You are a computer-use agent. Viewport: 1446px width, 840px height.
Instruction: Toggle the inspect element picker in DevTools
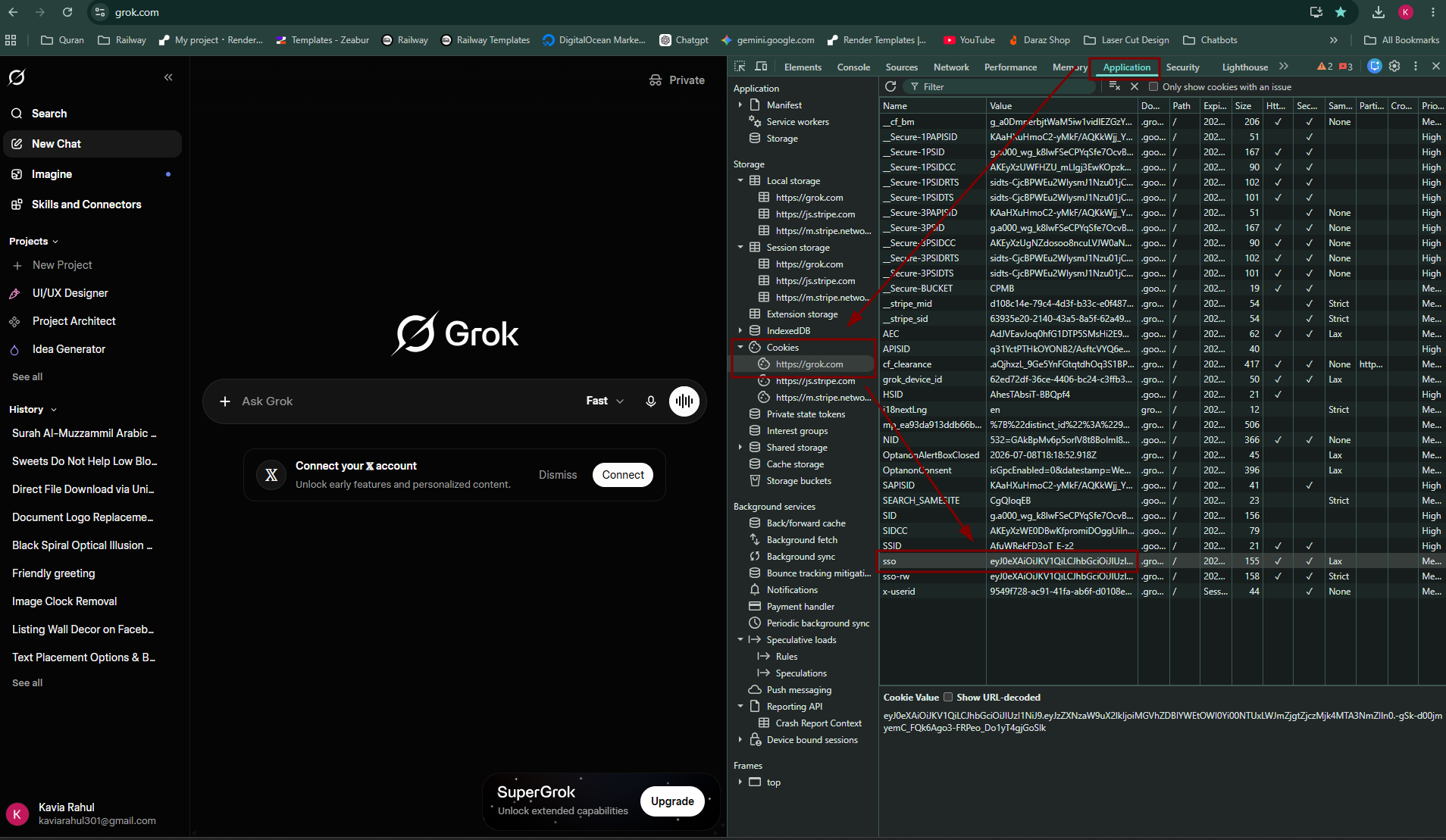740,67
